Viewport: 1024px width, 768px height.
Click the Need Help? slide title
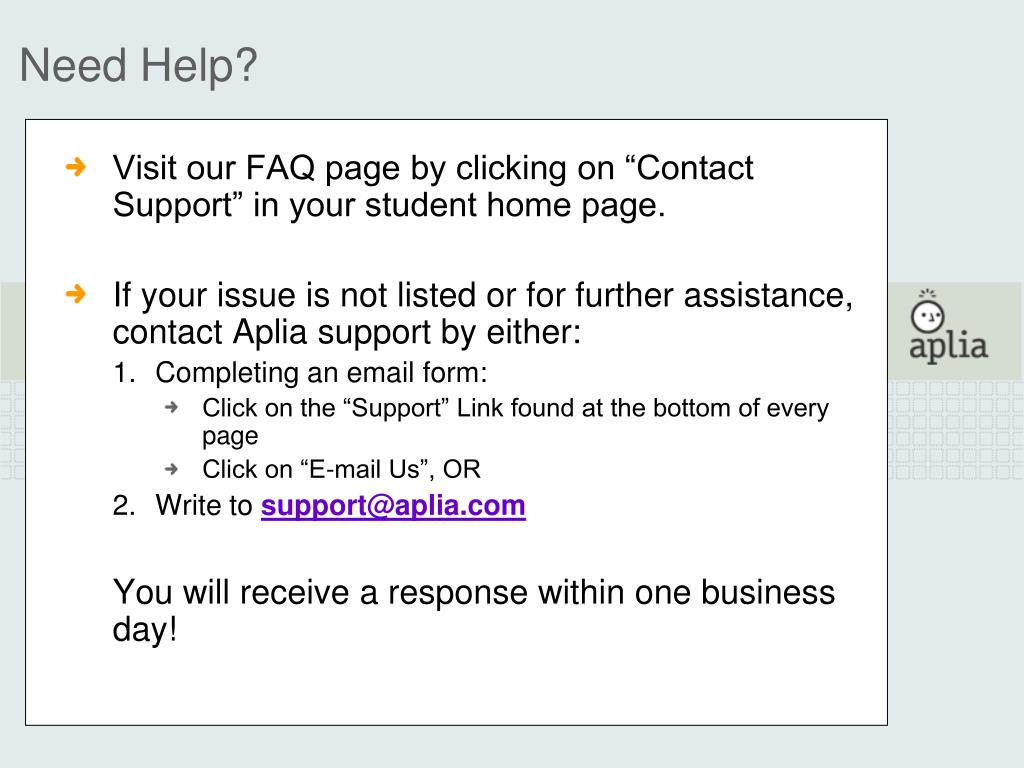click(x=138, y=66)
